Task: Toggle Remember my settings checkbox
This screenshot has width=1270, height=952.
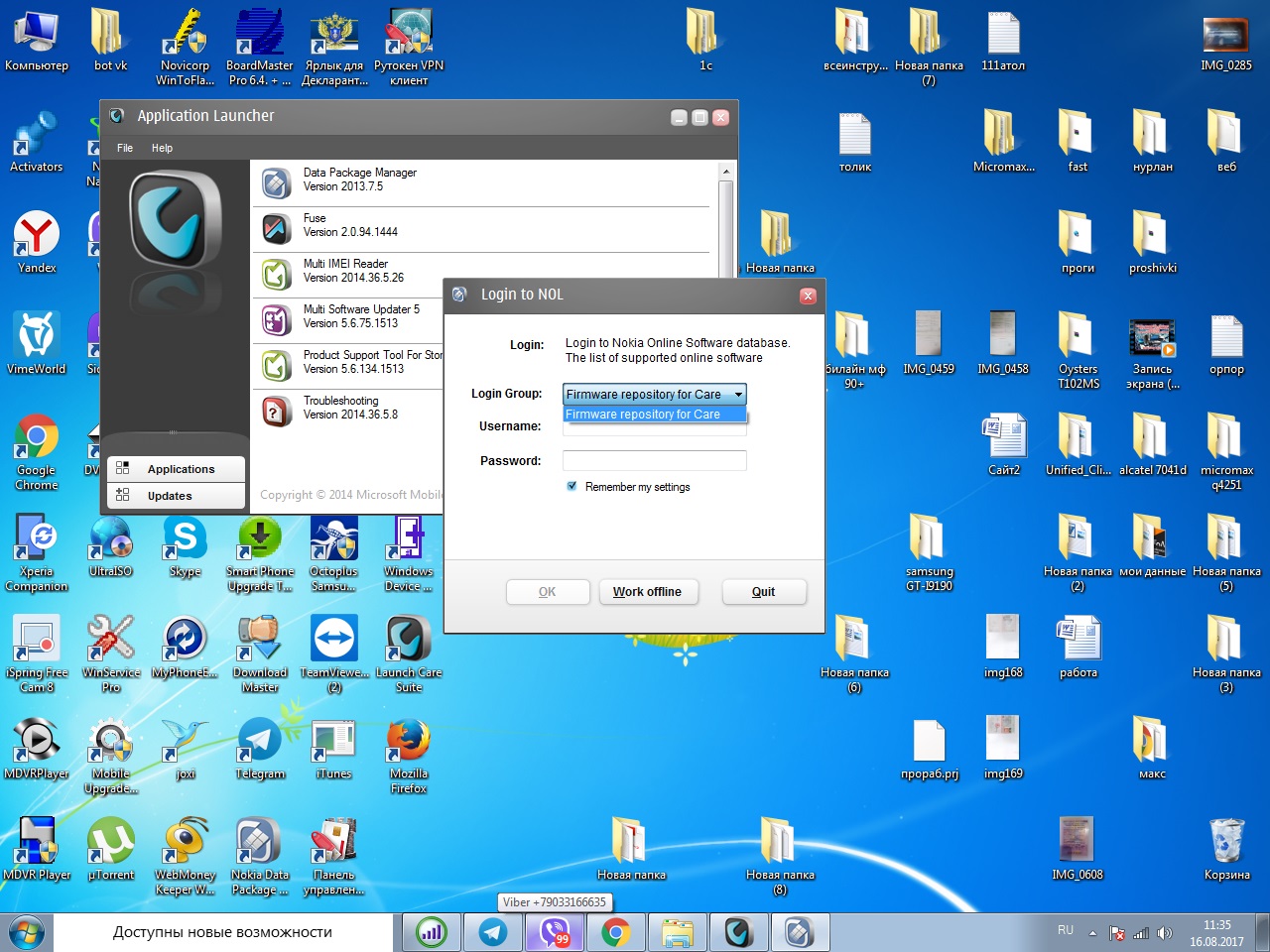Action: pyautogui.click(x=571, y=486)
